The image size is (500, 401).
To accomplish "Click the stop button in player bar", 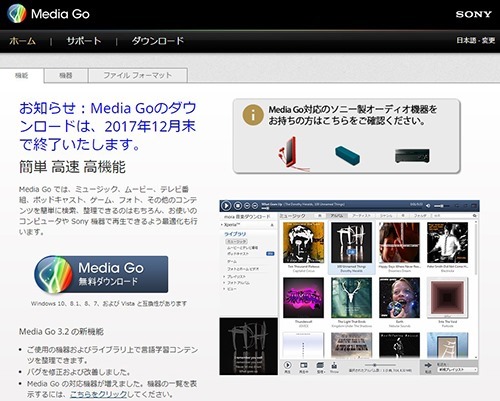I will pyautogui.click(x=238, y=206).
